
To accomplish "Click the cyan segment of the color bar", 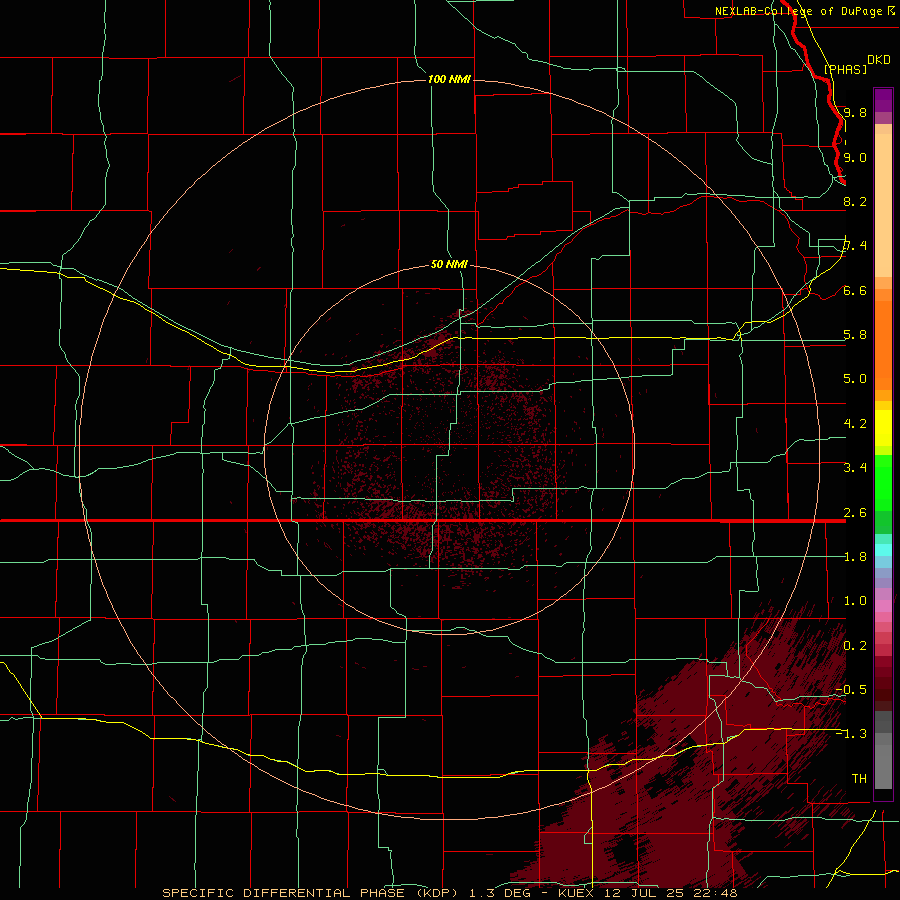I will tap(883, 550).
